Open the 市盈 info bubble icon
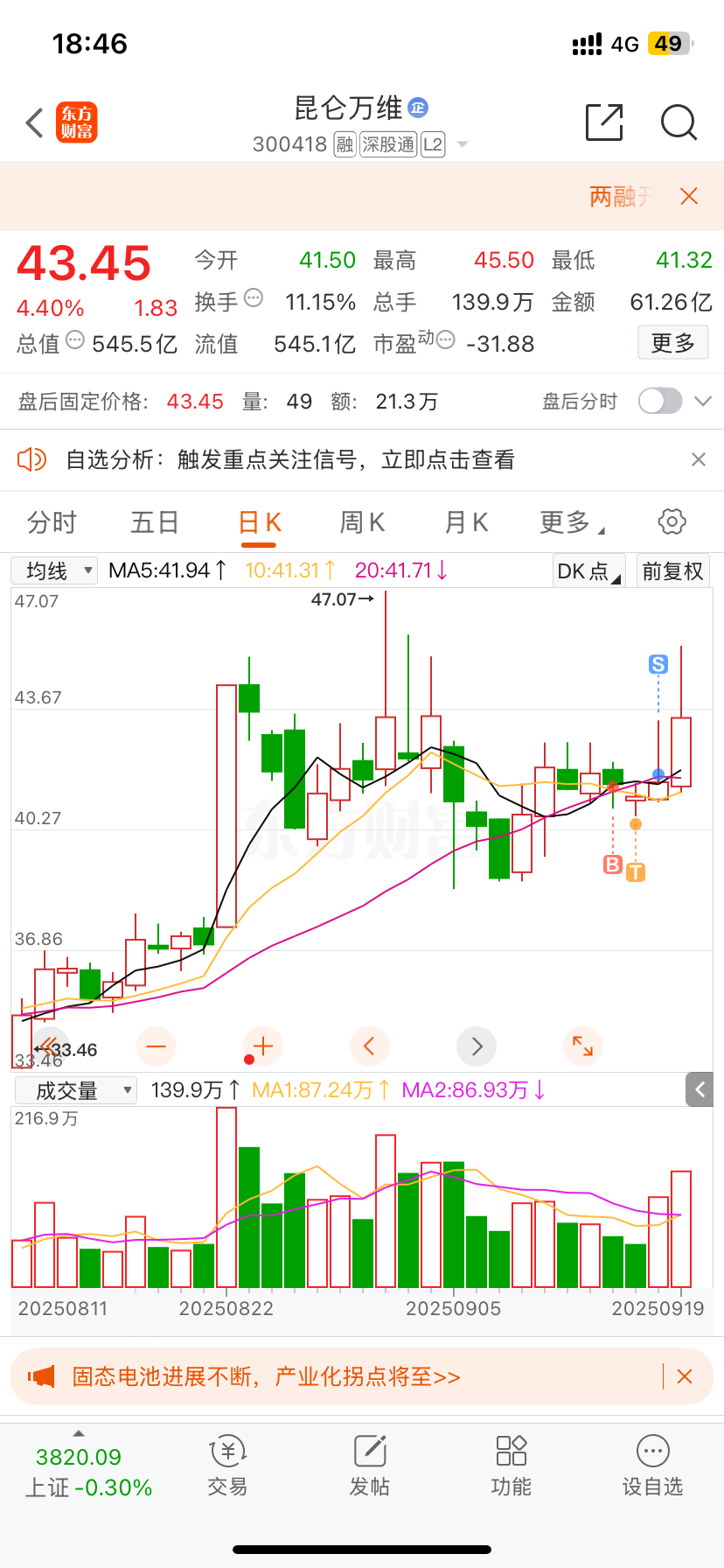The height and width of the screenshot is (1568, 724). click(x=446, y=339)
